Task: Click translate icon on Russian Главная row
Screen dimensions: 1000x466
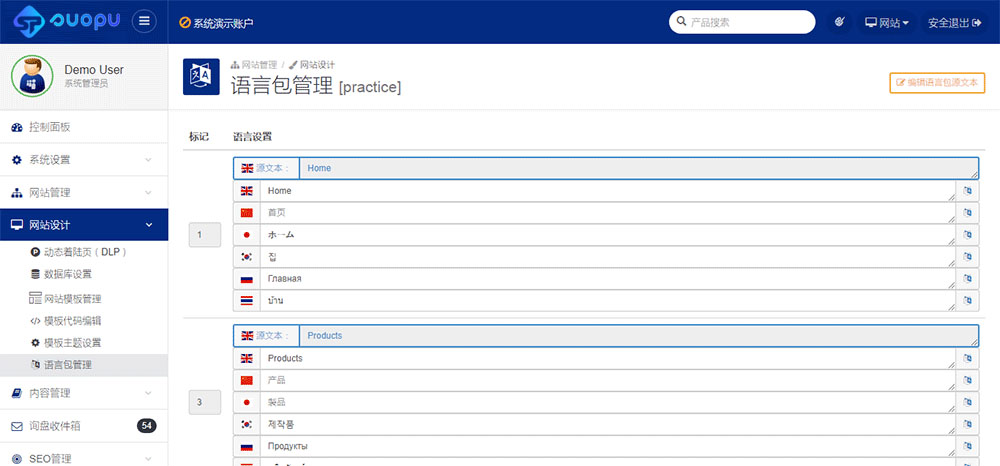Action: tap(967, 279)
